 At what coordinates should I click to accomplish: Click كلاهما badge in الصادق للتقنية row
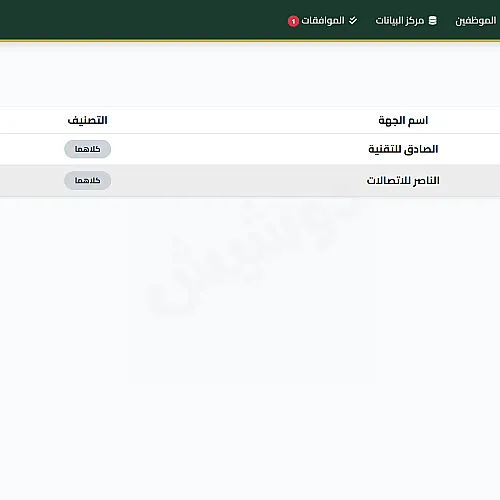click(87, 149)
